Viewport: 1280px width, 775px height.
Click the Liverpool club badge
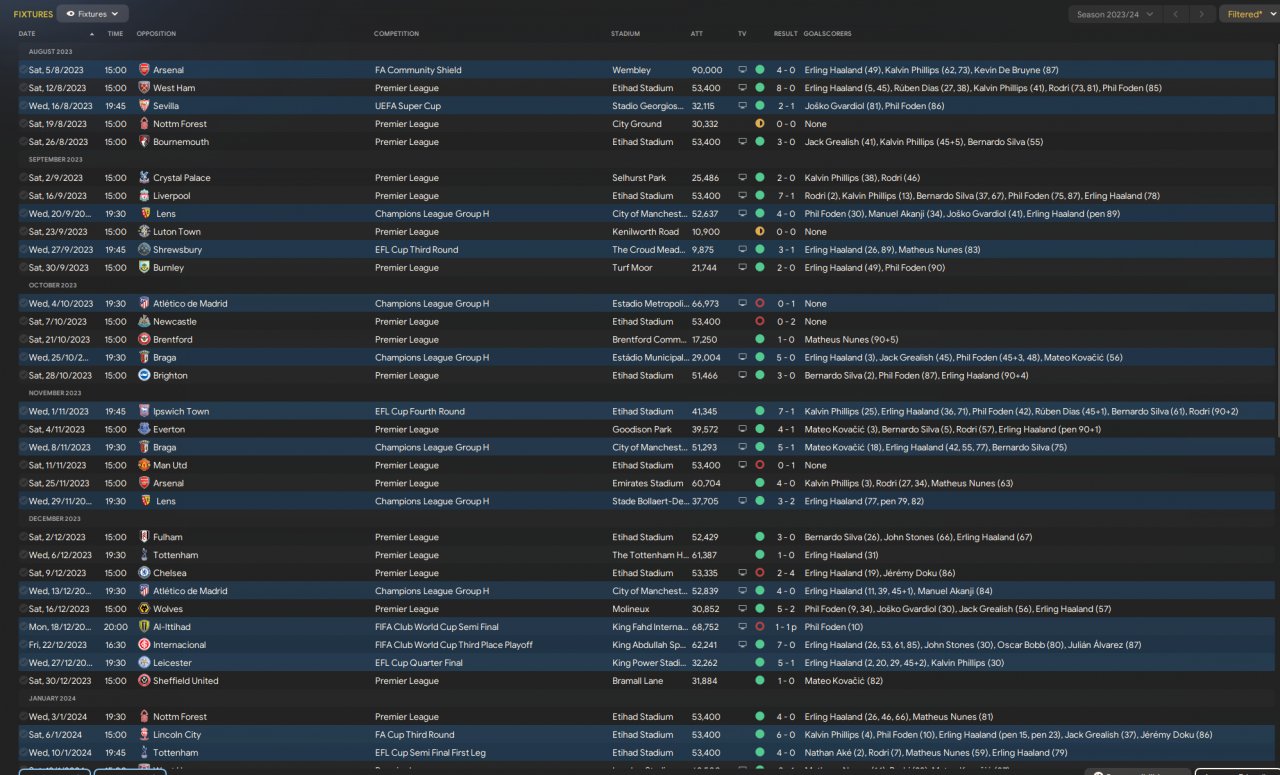(x=144, y=196)
